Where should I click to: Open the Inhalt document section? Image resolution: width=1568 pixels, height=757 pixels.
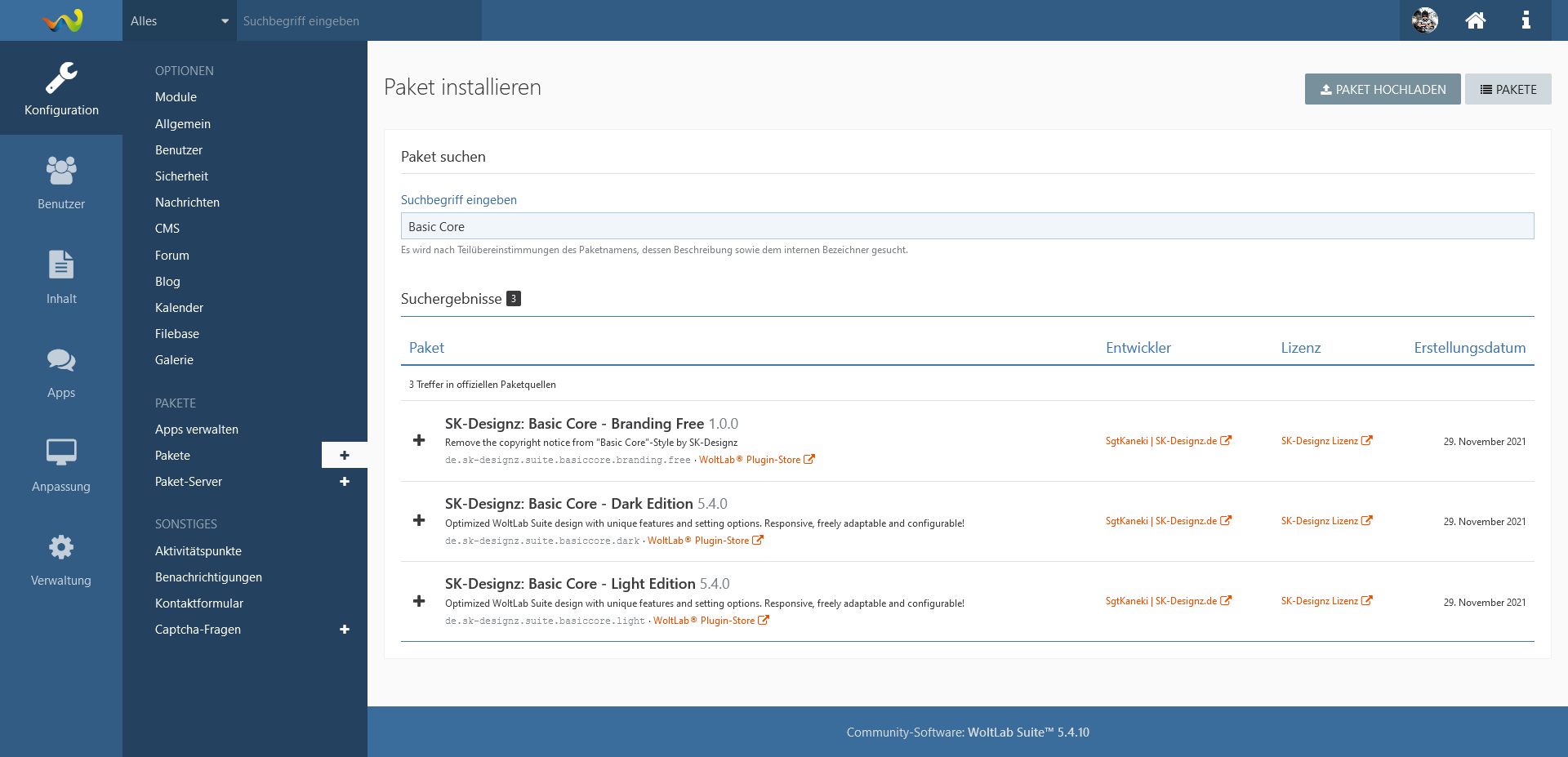[x=61, y=277]
